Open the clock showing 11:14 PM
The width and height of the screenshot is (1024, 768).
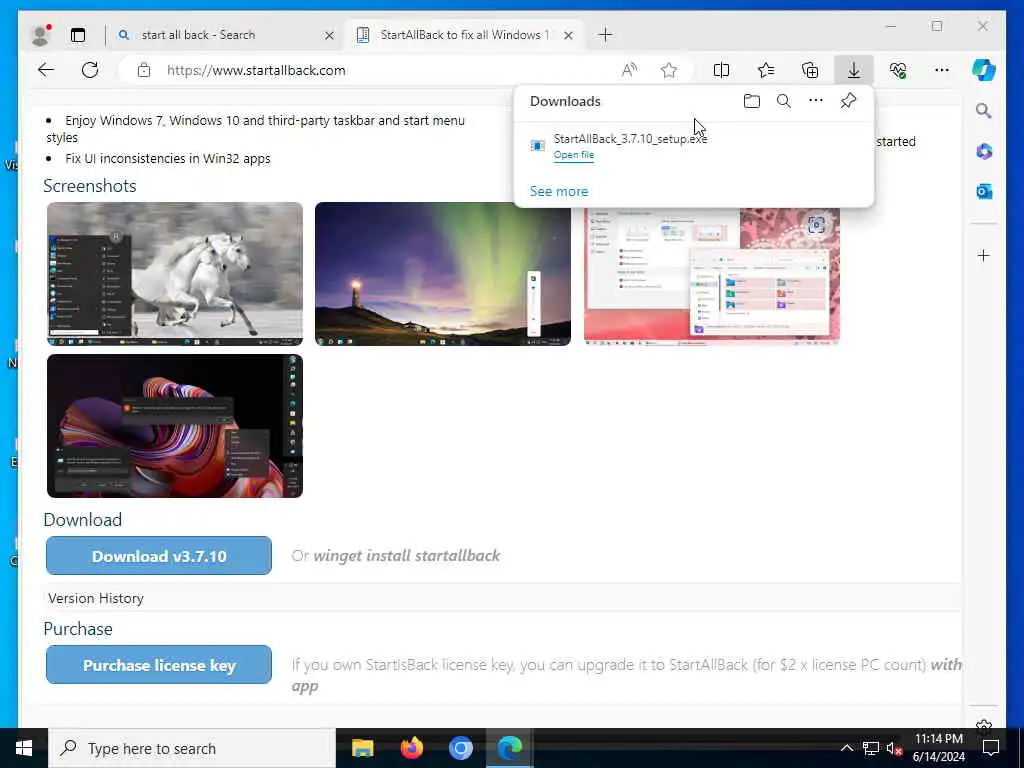(x=938, y=748)
